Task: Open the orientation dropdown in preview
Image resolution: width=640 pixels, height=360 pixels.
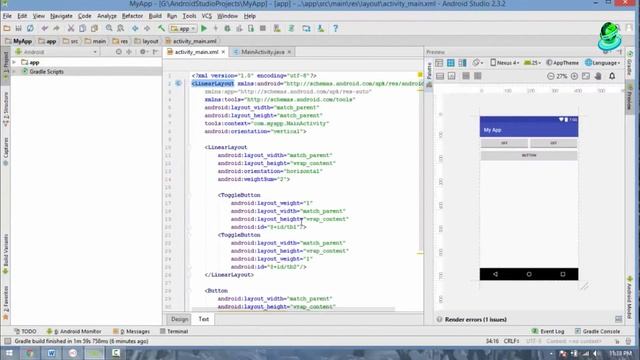Action: click(477, 63)
